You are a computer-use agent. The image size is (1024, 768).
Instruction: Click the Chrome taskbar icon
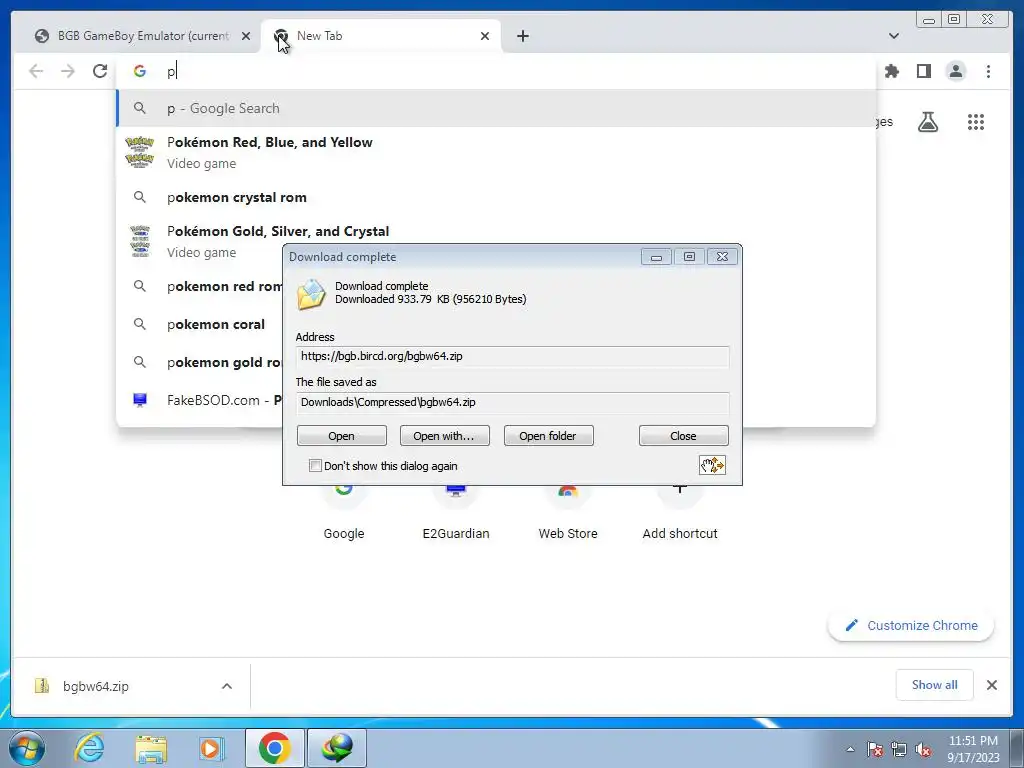pyautogui.click(x=274, y=748)
